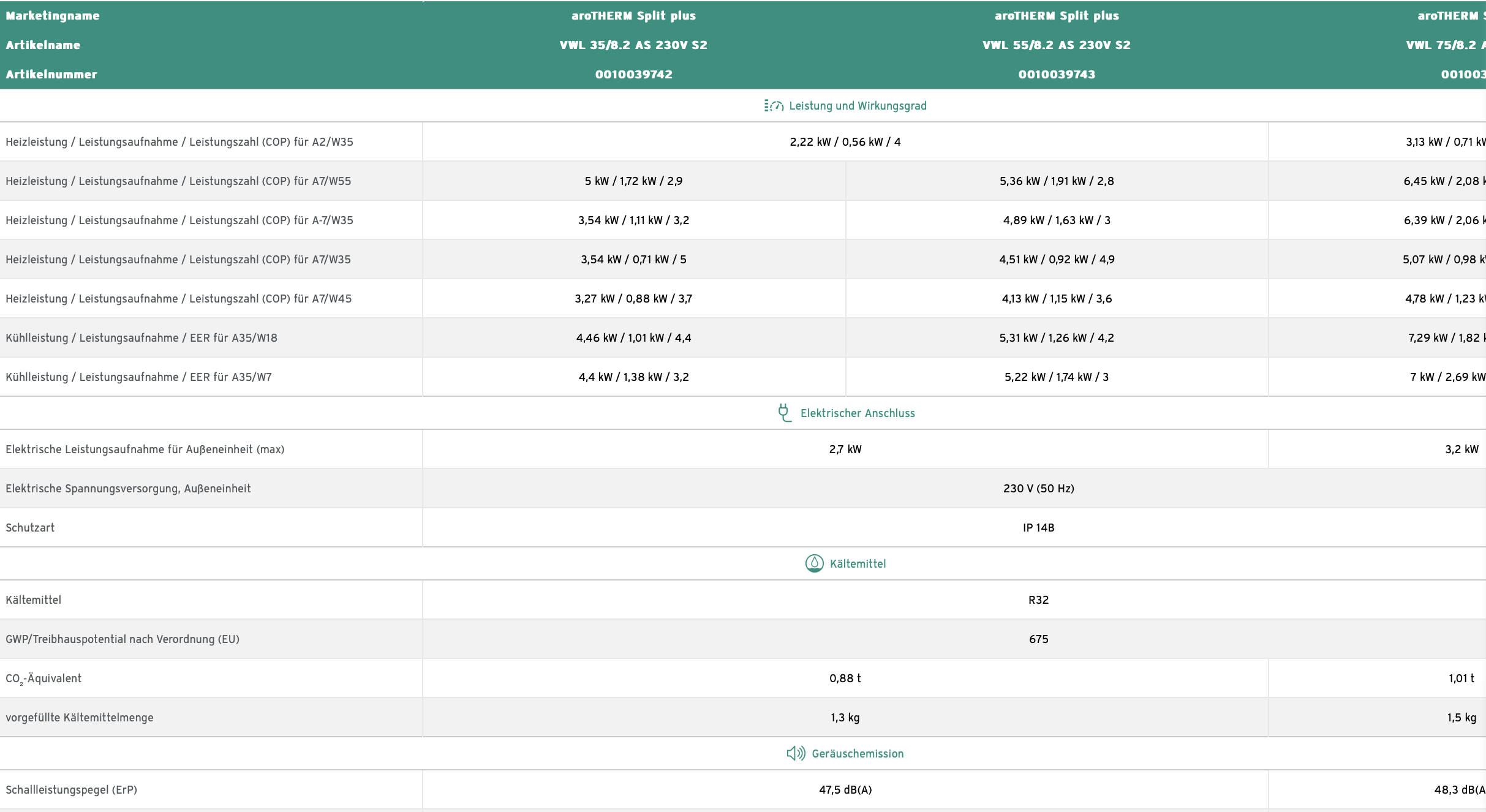
Task: Click the CO2-Äquivalent row label
Action: tap(43, 679)
